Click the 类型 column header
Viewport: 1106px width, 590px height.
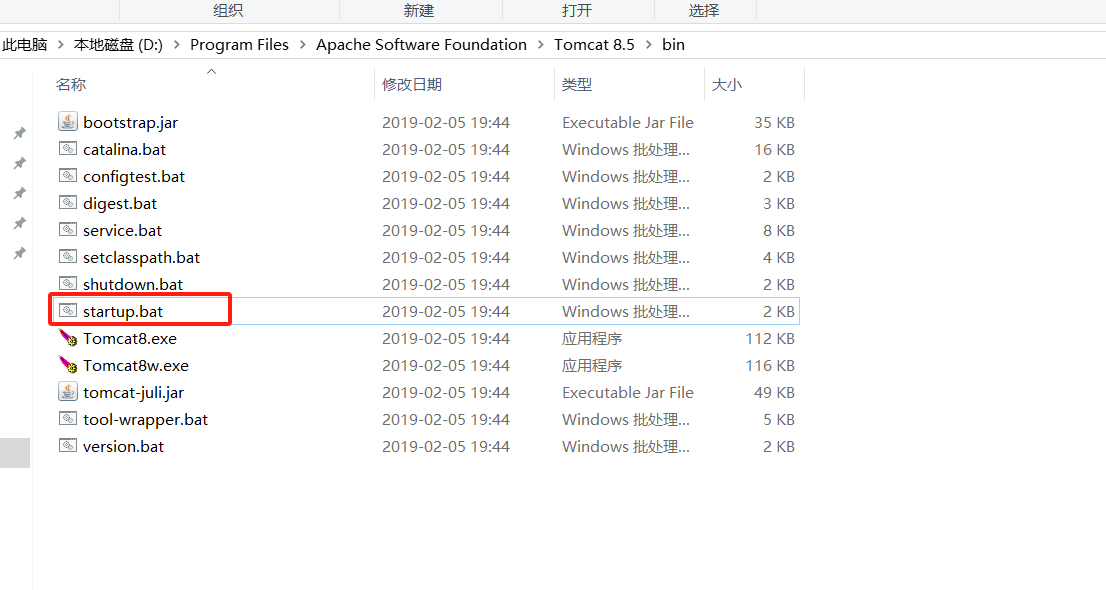click(x=577, y=85)
